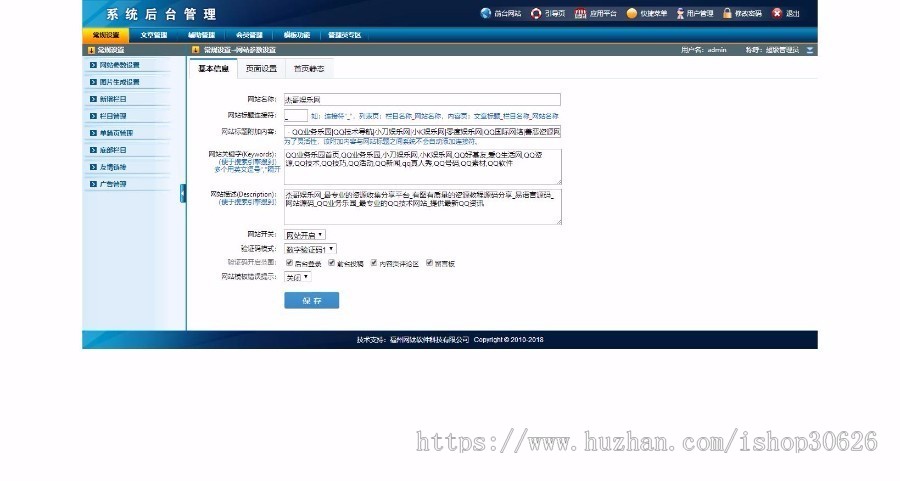The width and height of the screenshot is (900, 481).
Task: Select the 管理员专区 top menu
Action: pyautogui.click(x=344, y=35)
